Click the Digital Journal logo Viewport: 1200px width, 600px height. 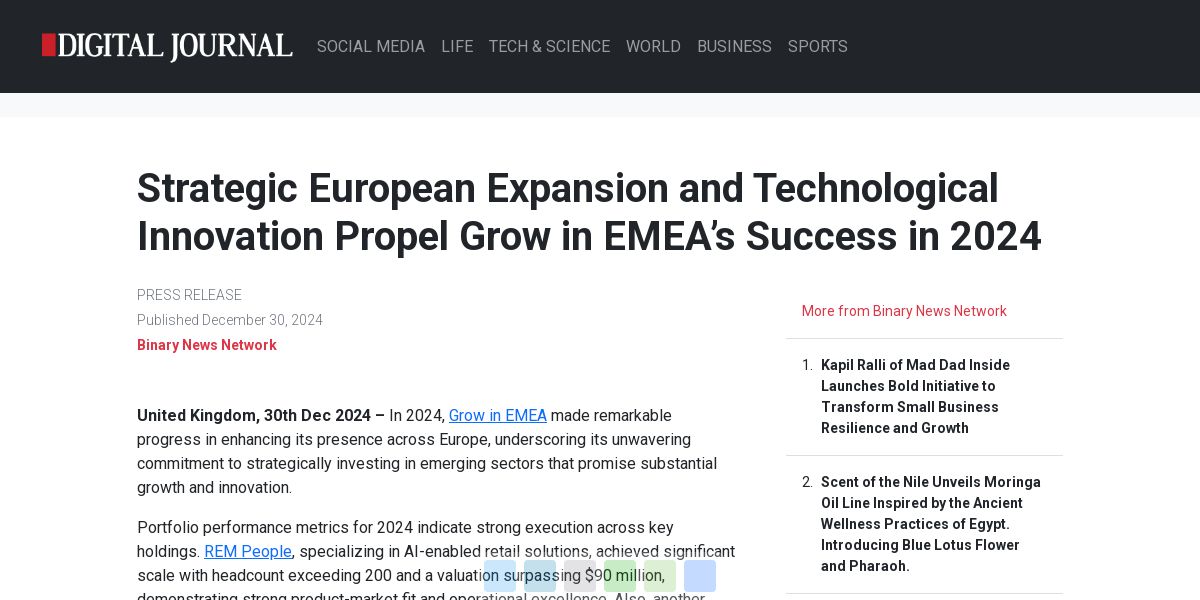click(x=167, y=46)
